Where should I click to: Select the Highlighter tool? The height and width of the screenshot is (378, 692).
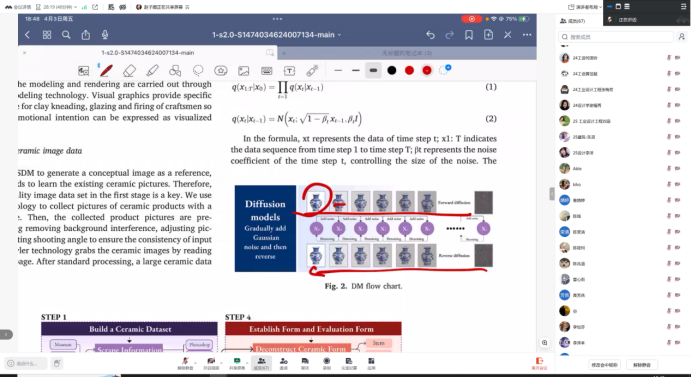coord(152,71)
